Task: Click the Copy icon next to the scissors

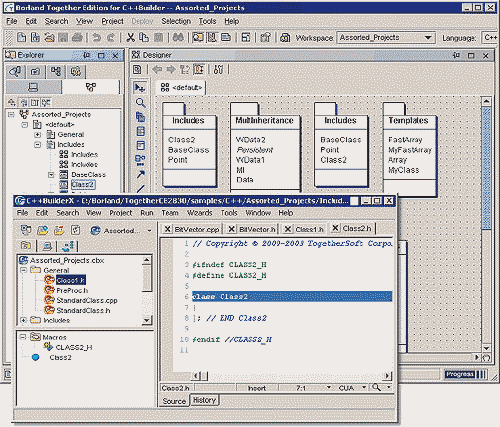Action: tap(144, 37)
